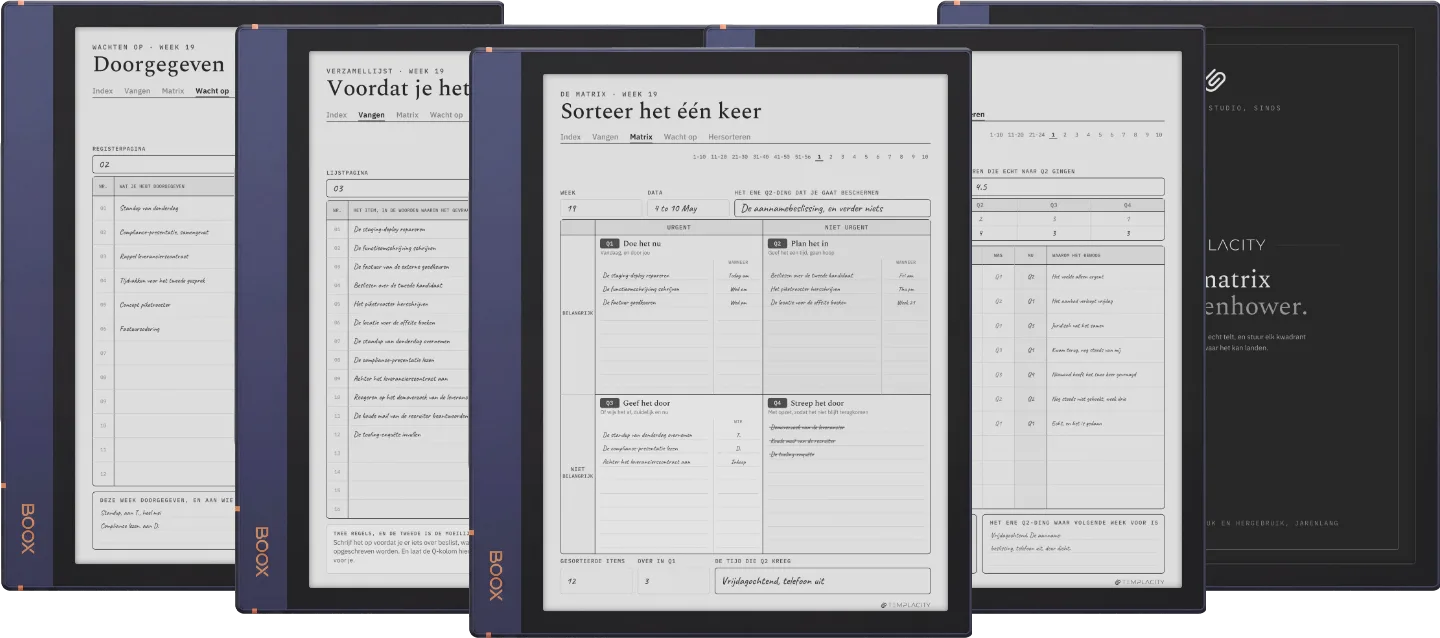Open Wacht op tab on the Voordat je het page

point(446,115)
